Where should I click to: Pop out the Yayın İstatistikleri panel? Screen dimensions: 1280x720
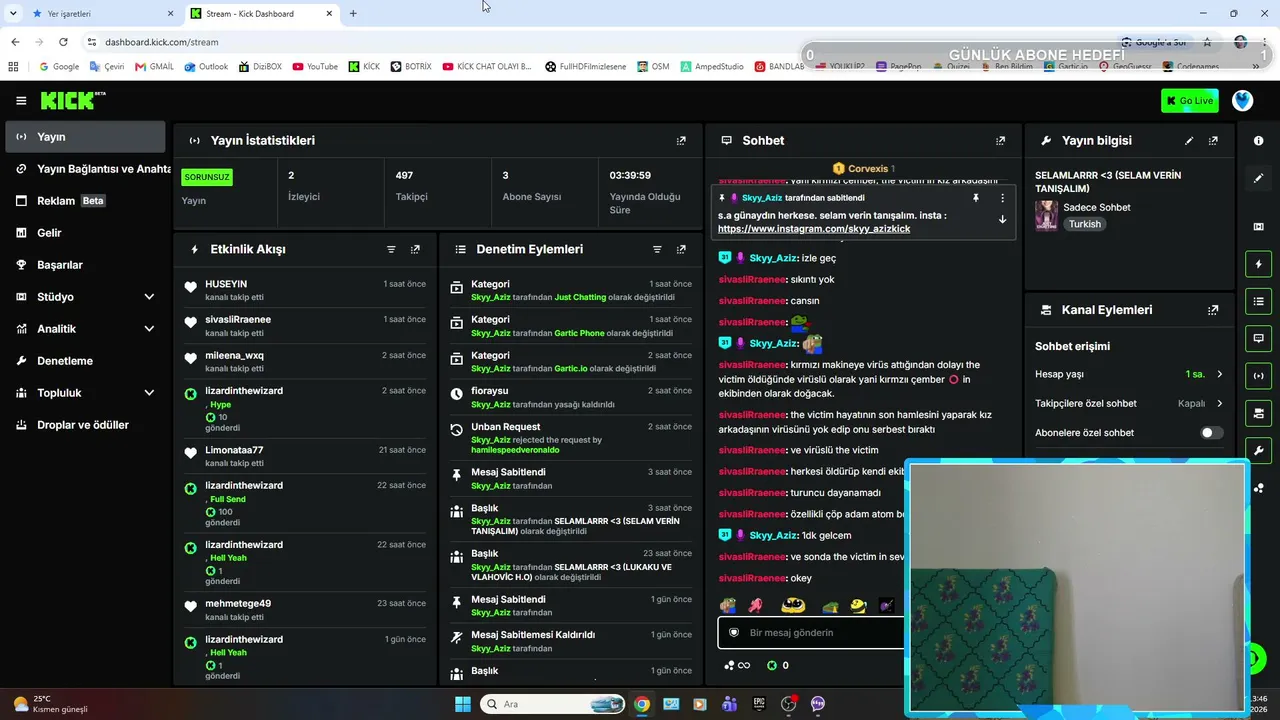(x=681, y=141)
